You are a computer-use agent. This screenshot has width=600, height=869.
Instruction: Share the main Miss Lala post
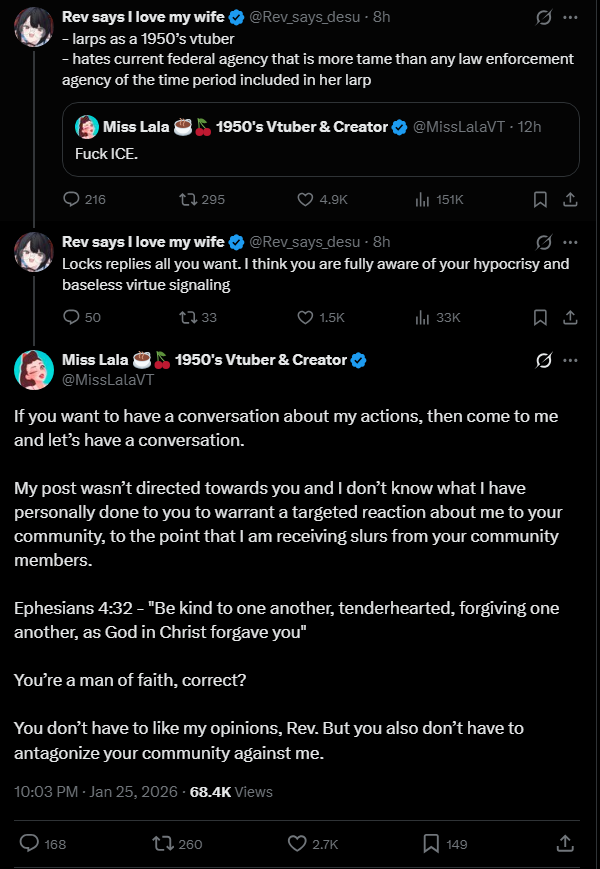click(x=564, y=843)
